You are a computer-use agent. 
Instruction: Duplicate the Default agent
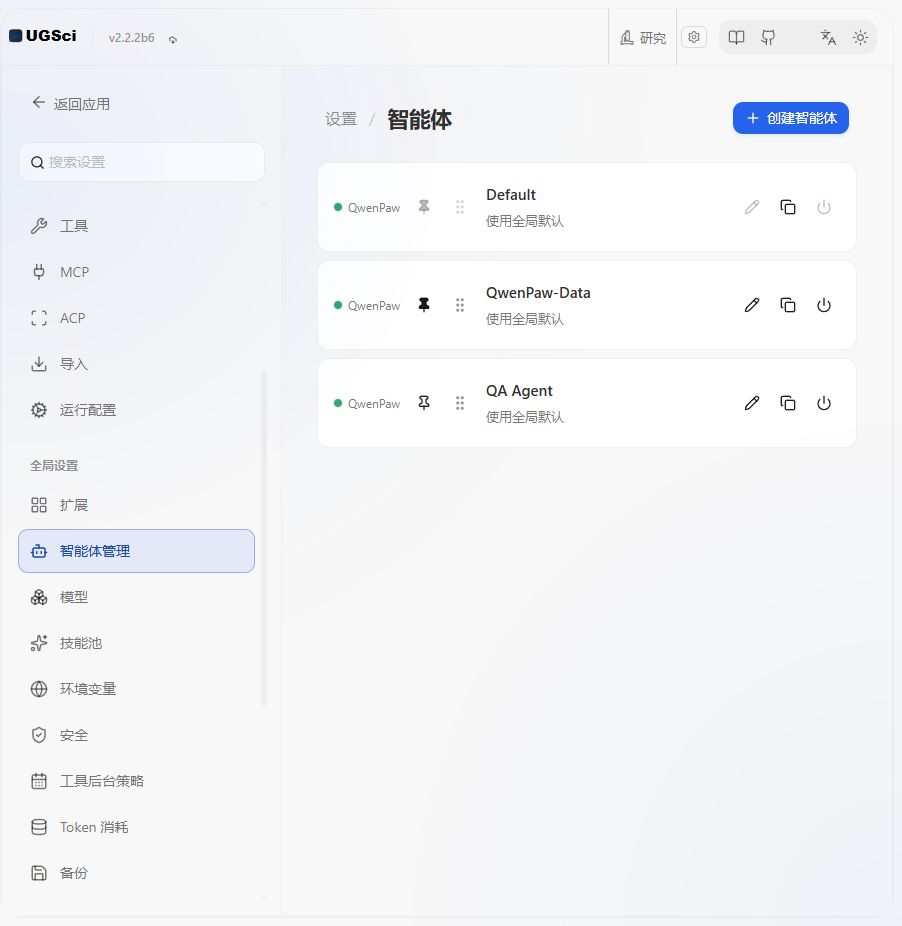(x=788, y=207)
